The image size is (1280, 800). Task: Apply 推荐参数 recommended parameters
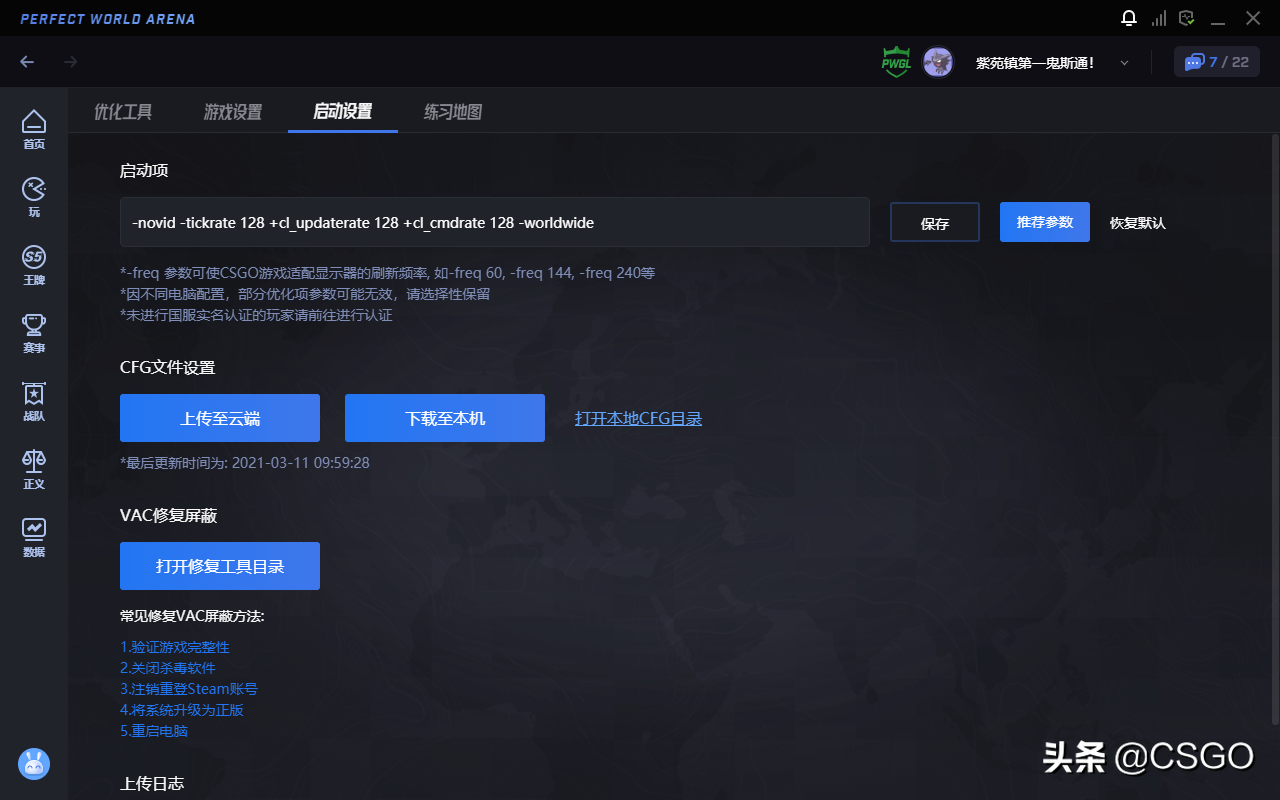[x=1045, y=222]
